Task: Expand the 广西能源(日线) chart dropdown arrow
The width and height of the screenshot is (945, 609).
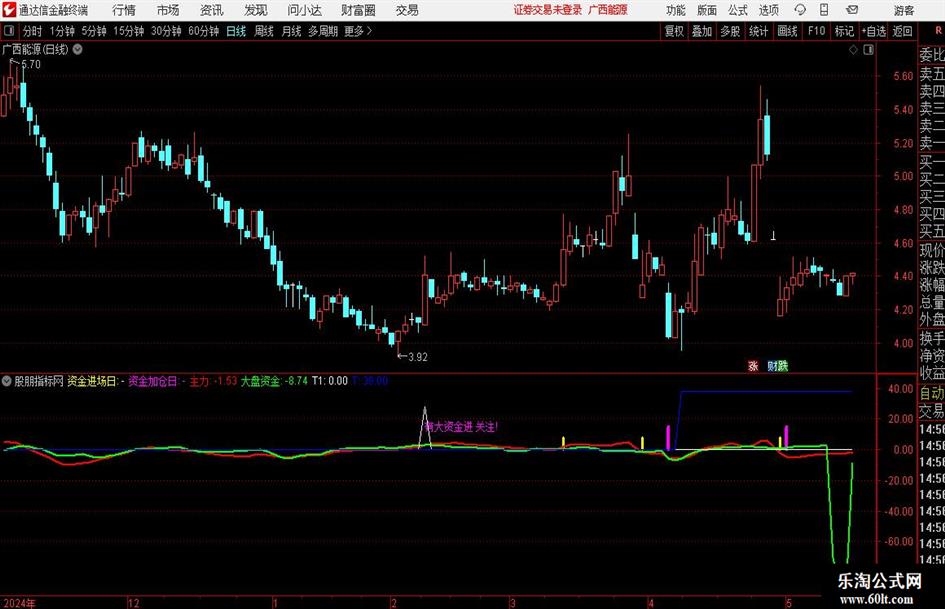Action: [x=78, y=49]
